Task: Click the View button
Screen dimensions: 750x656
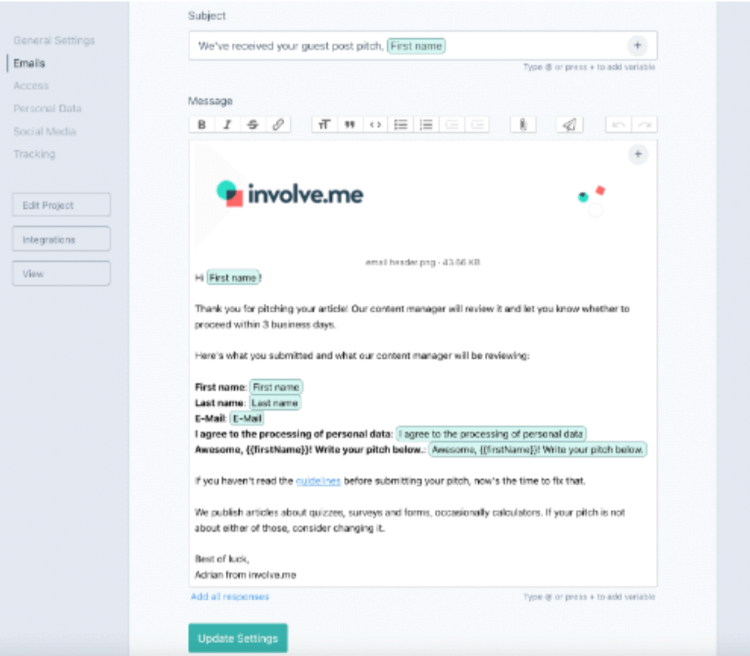Action: (x=61, y=274)
